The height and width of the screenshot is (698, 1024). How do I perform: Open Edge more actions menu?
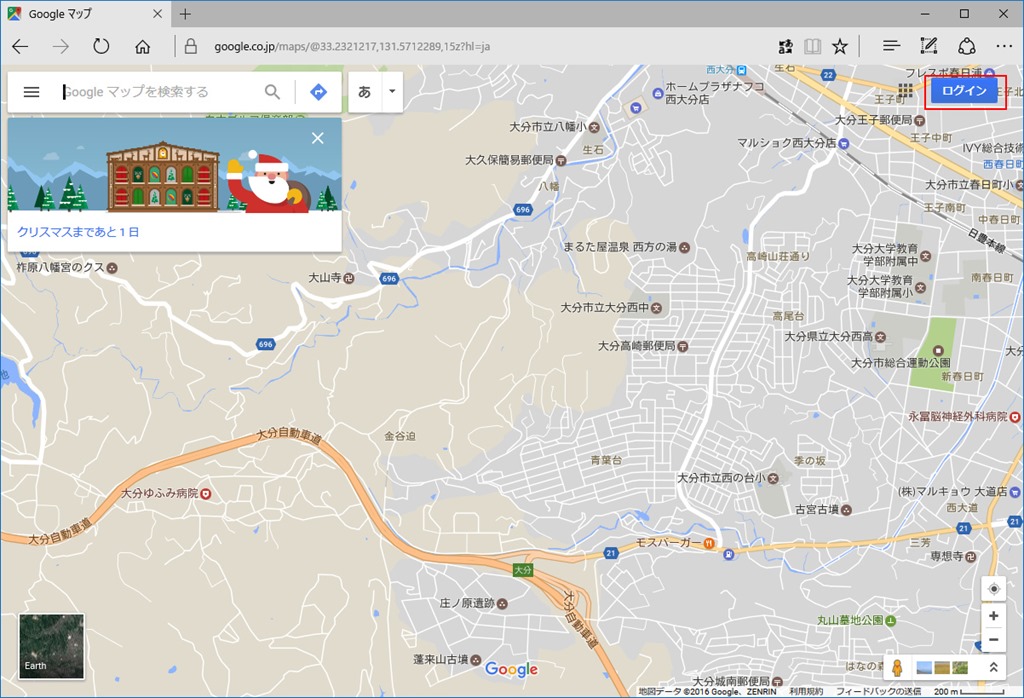coord(1003,47)
